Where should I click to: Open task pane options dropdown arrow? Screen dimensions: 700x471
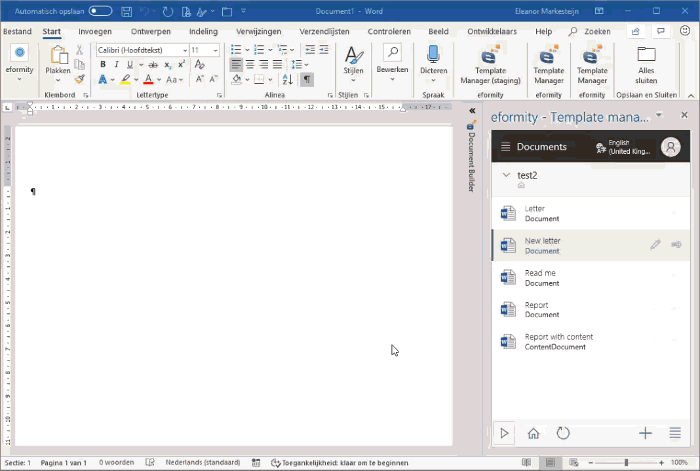coord(659,115)
